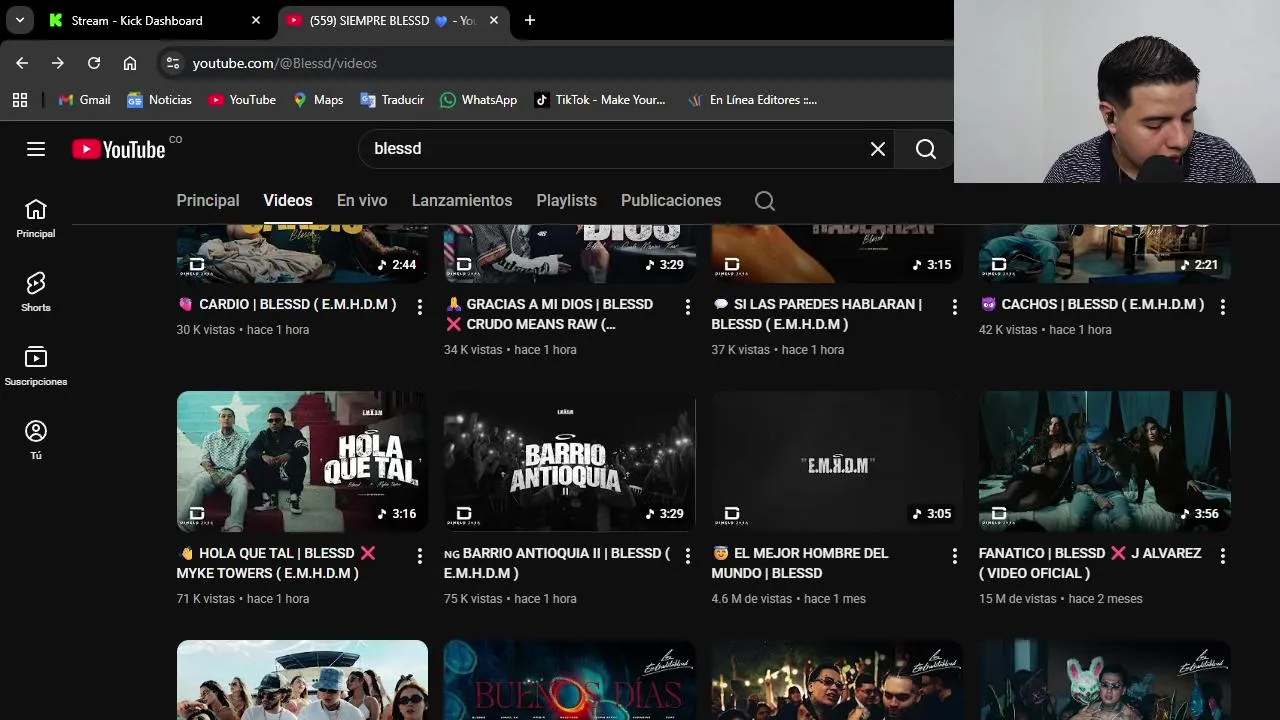Open the CARDIO | BLESSD video title

tap(287, 304)
